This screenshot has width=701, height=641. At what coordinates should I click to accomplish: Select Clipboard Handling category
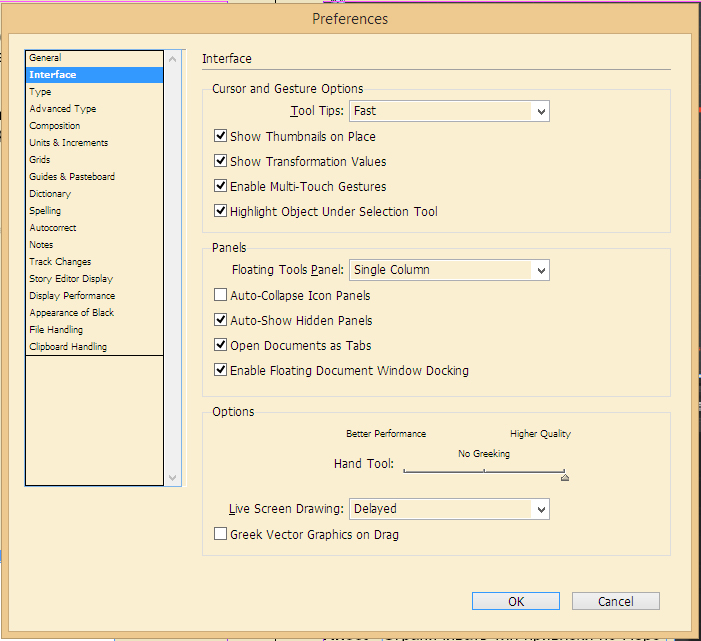(94, 346)
